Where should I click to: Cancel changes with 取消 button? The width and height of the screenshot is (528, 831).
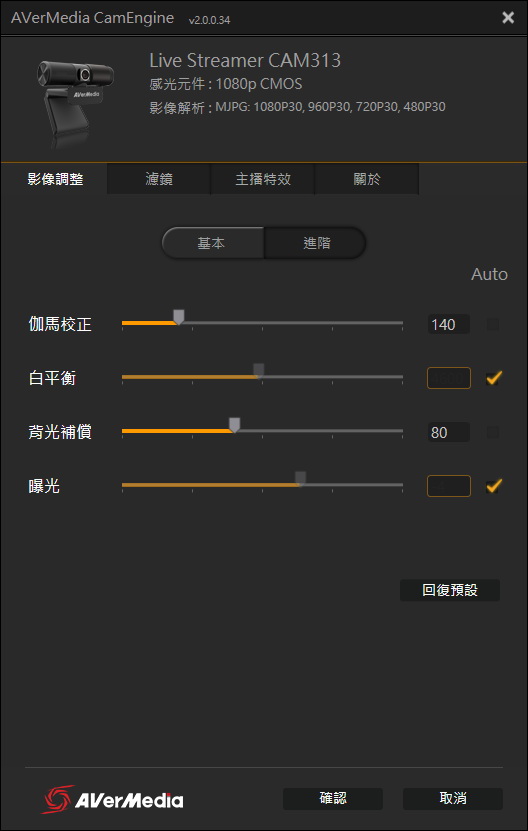453,799
